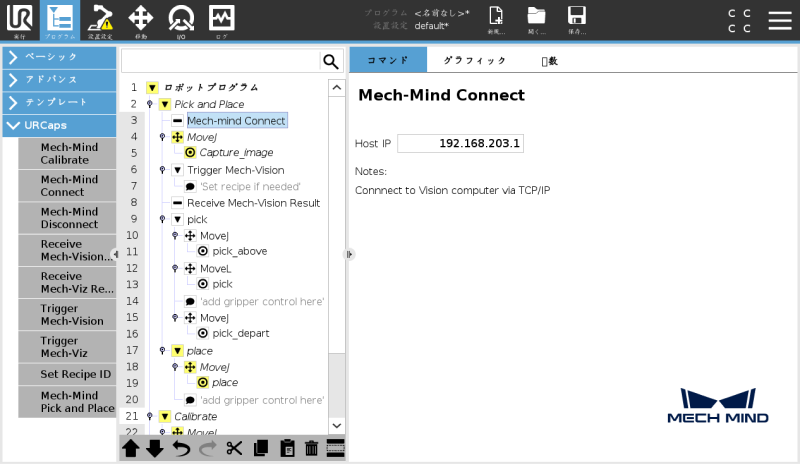Delete selected node with trash icon
The height and width of the screenshot is (464, 800).
point(311,449)
